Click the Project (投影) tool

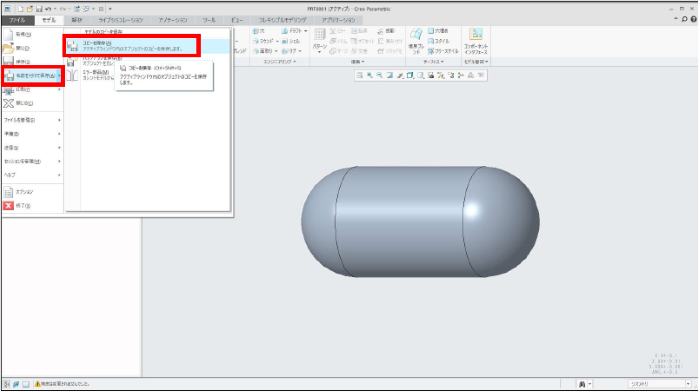(386, 31)
